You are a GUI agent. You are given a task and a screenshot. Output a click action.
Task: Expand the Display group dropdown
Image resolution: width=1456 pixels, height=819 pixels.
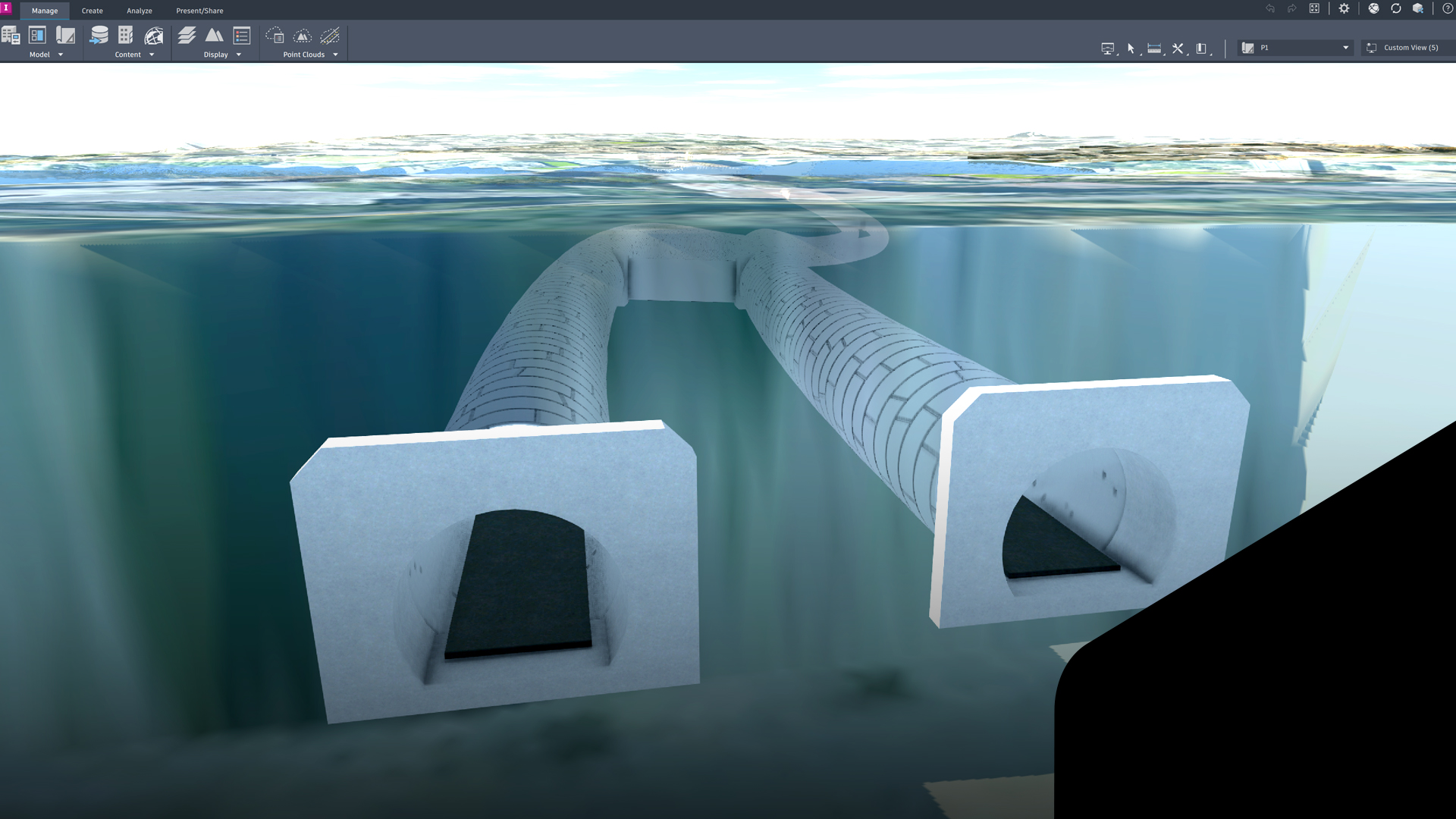point(239,55)
